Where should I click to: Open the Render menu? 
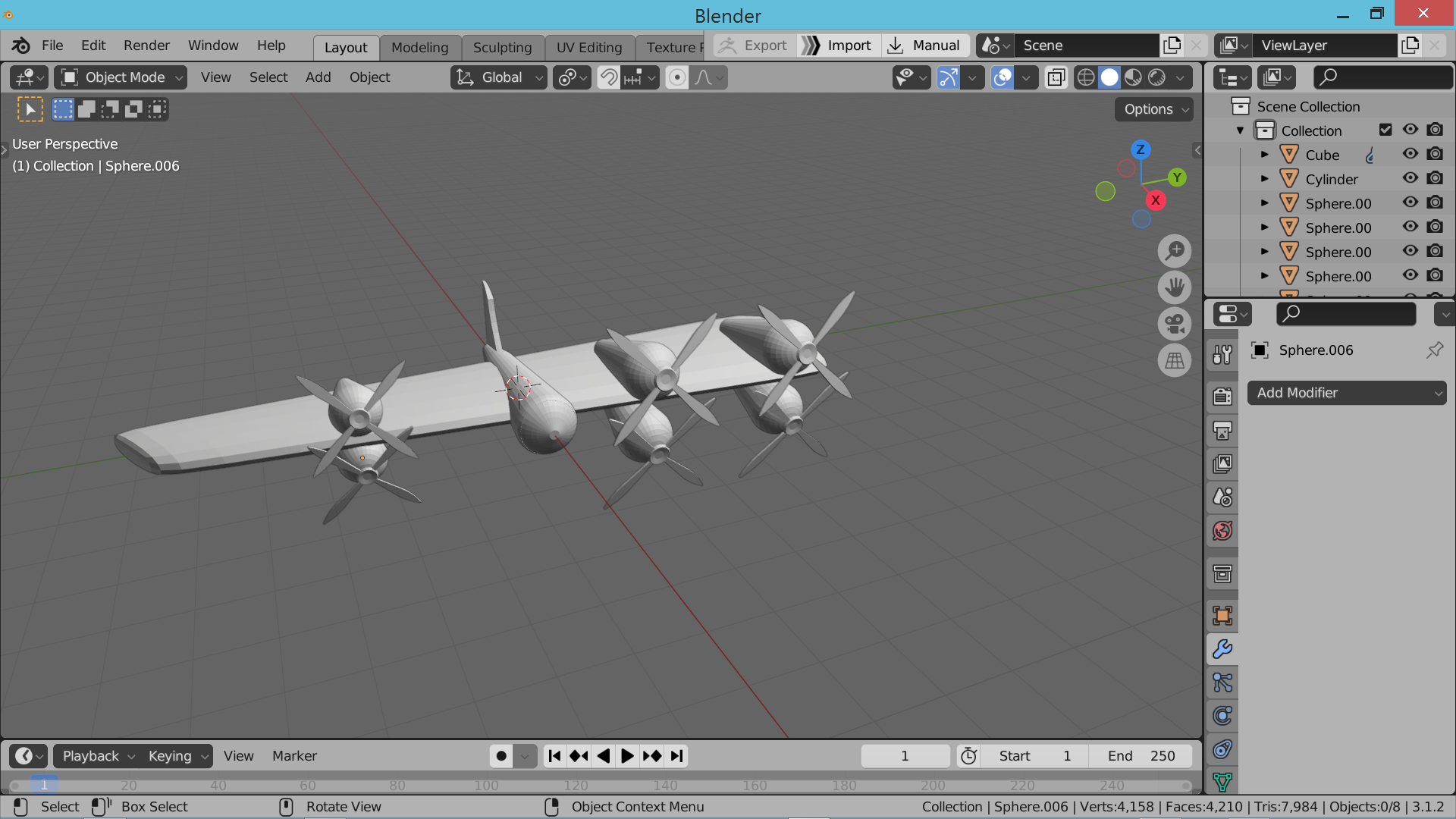pos(146,45)
